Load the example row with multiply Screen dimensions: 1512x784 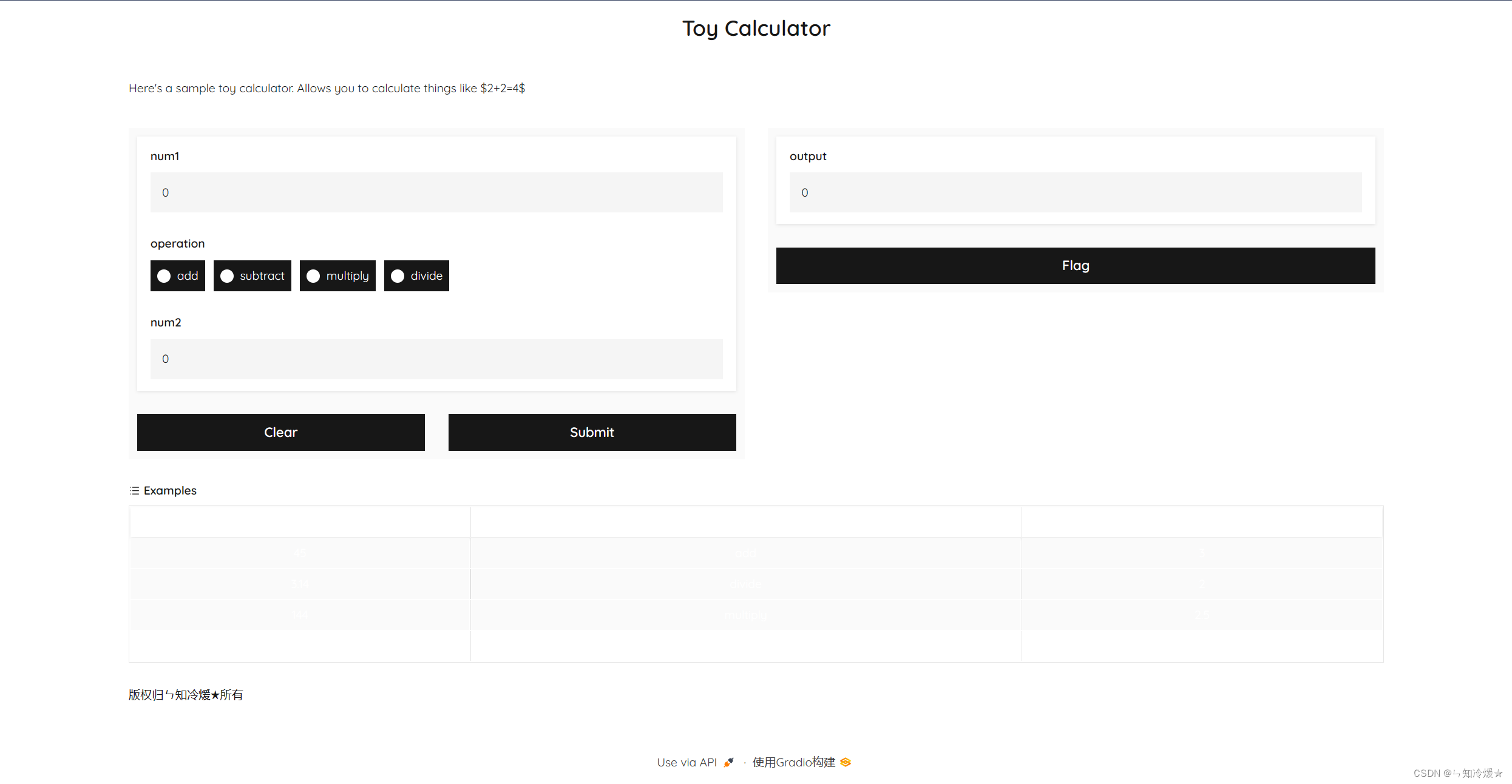pyautogui.click(x=745, y=615)
